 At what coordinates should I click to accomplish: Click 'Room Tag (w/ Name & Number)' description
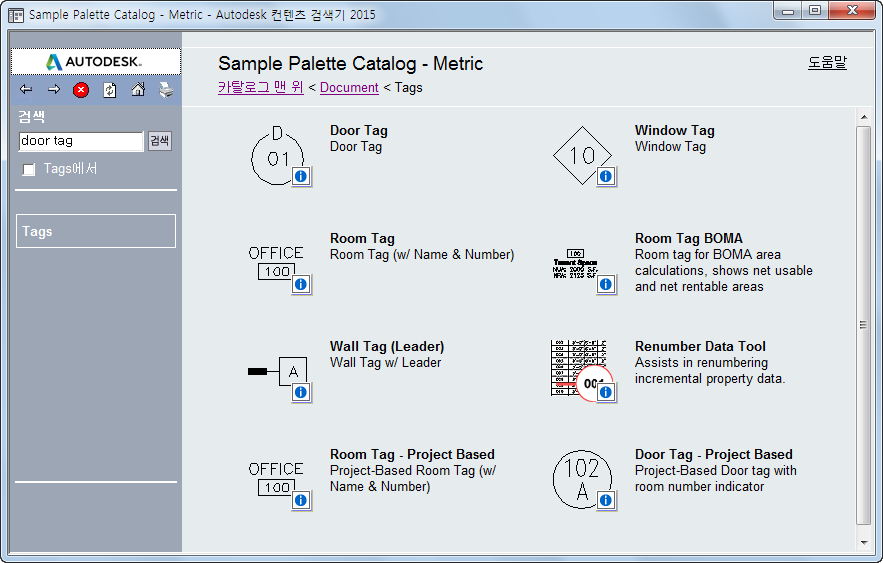coord(422,254)
